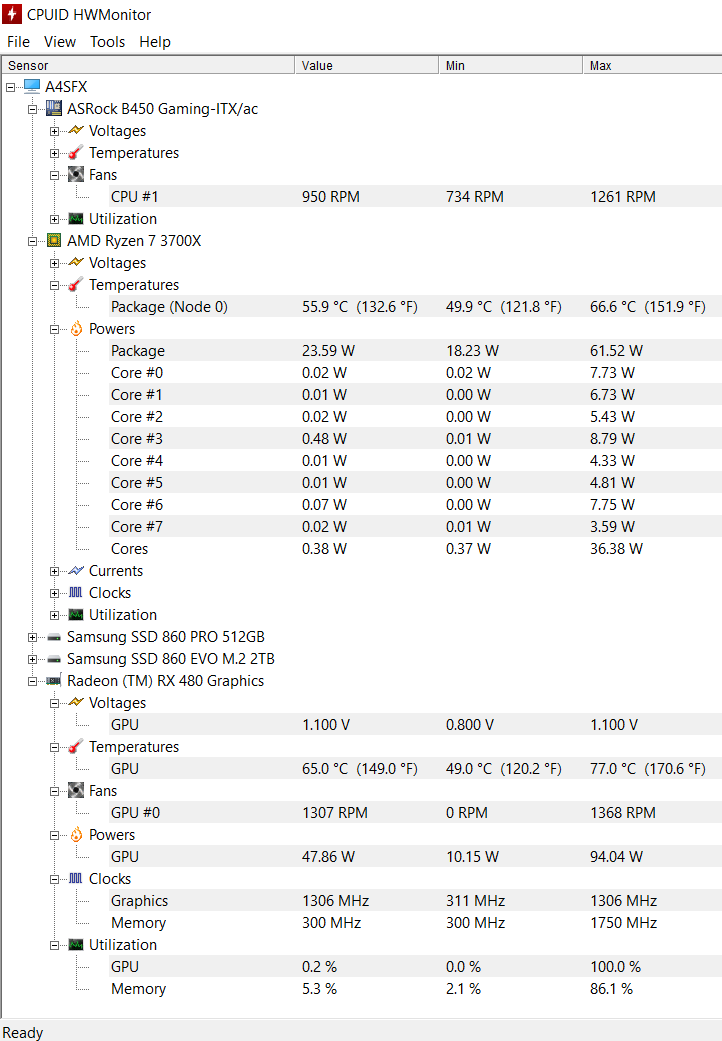Select the Package power row

(415, 351)
